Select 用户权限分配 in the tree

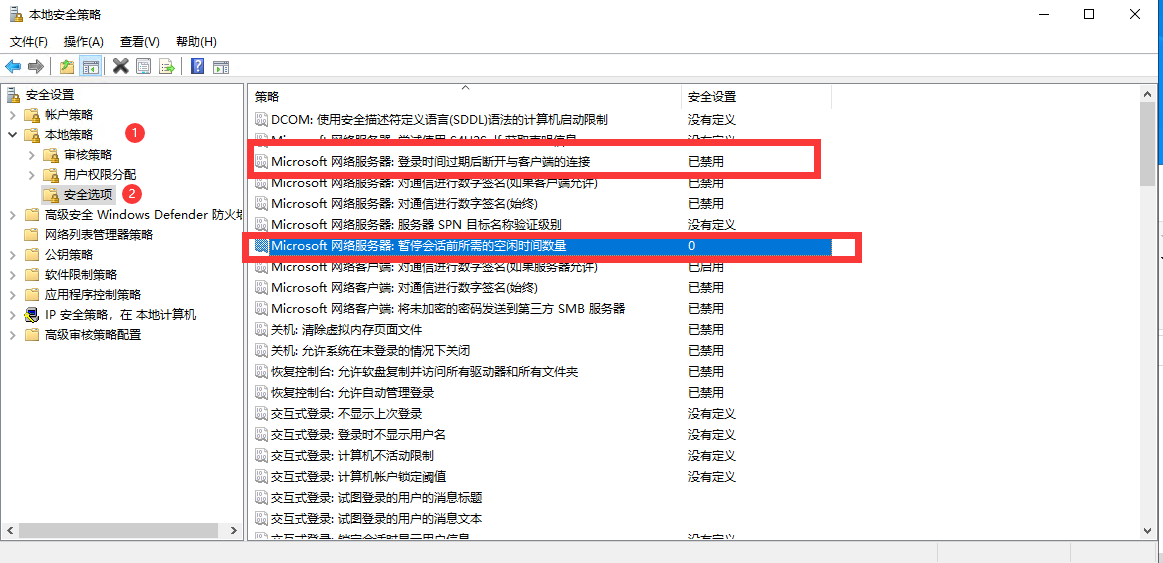pos(99,175)
